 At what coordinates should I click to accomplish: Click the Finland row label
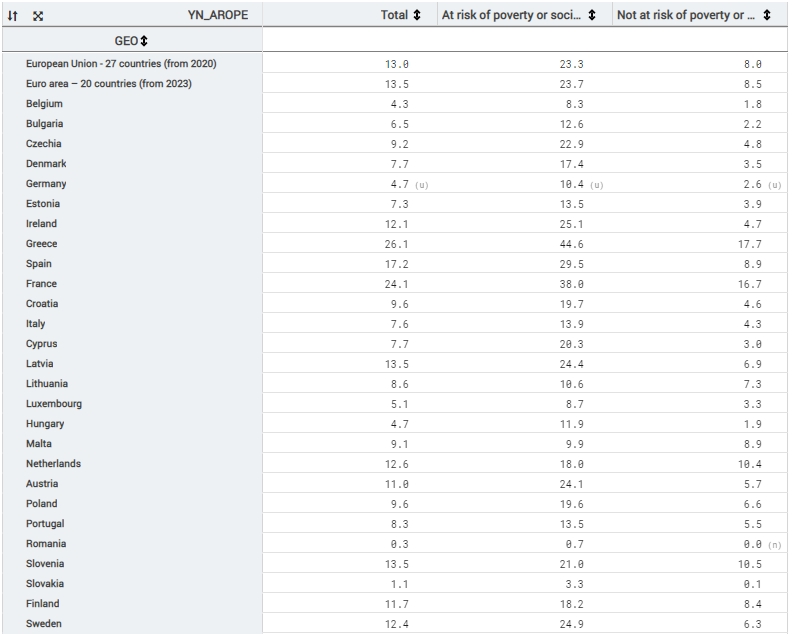click(x=43, y=604)
